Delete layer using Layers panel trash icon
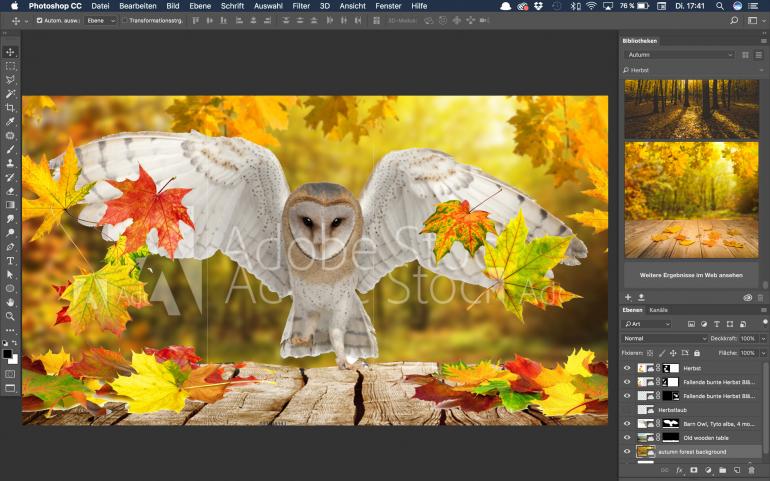Viewport: 770px width, 481px height. pyautogui.click(x=751, y=470)
